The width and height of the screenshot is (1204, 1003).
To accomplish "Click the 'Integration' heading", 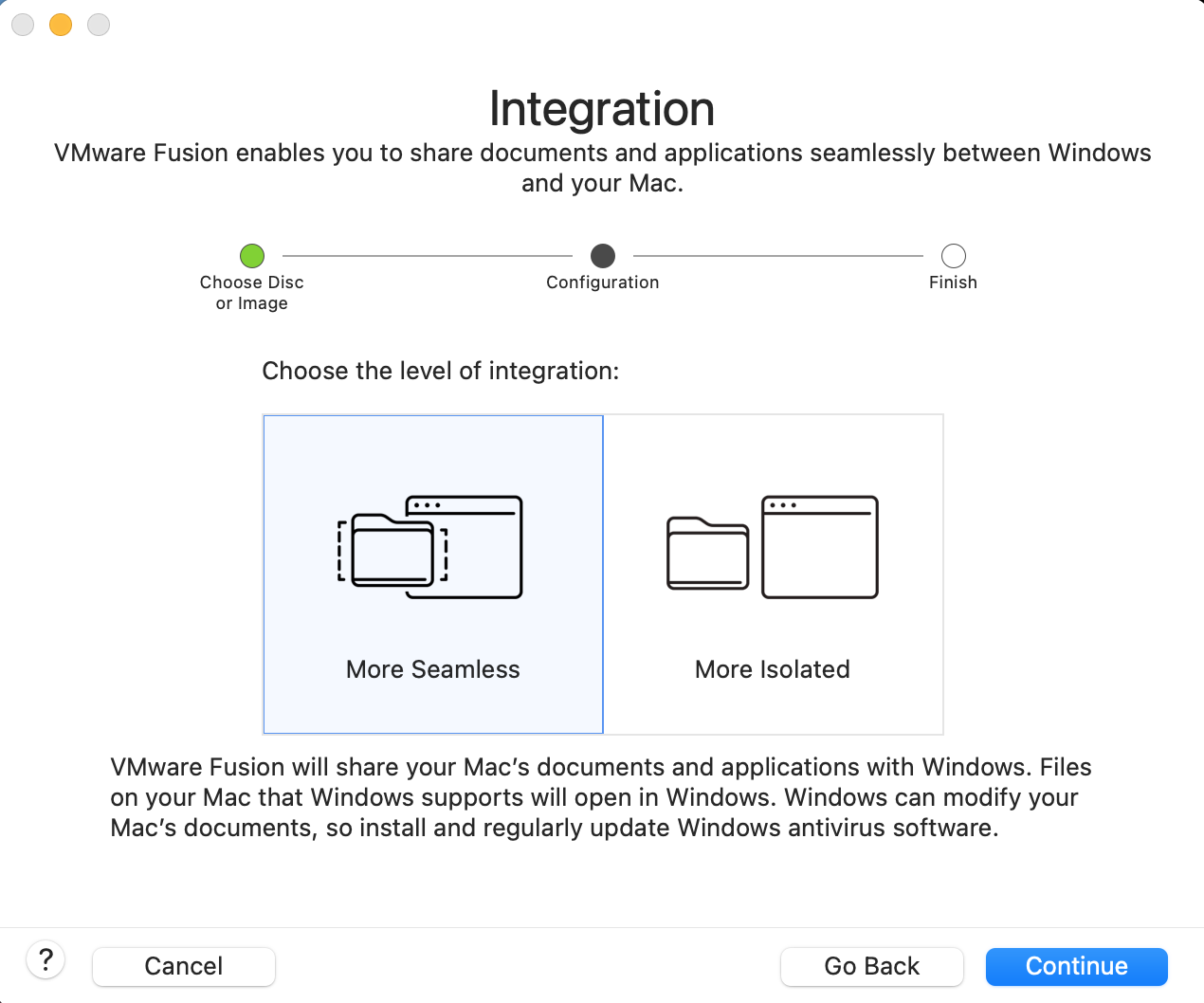I will tap(602, 109).
